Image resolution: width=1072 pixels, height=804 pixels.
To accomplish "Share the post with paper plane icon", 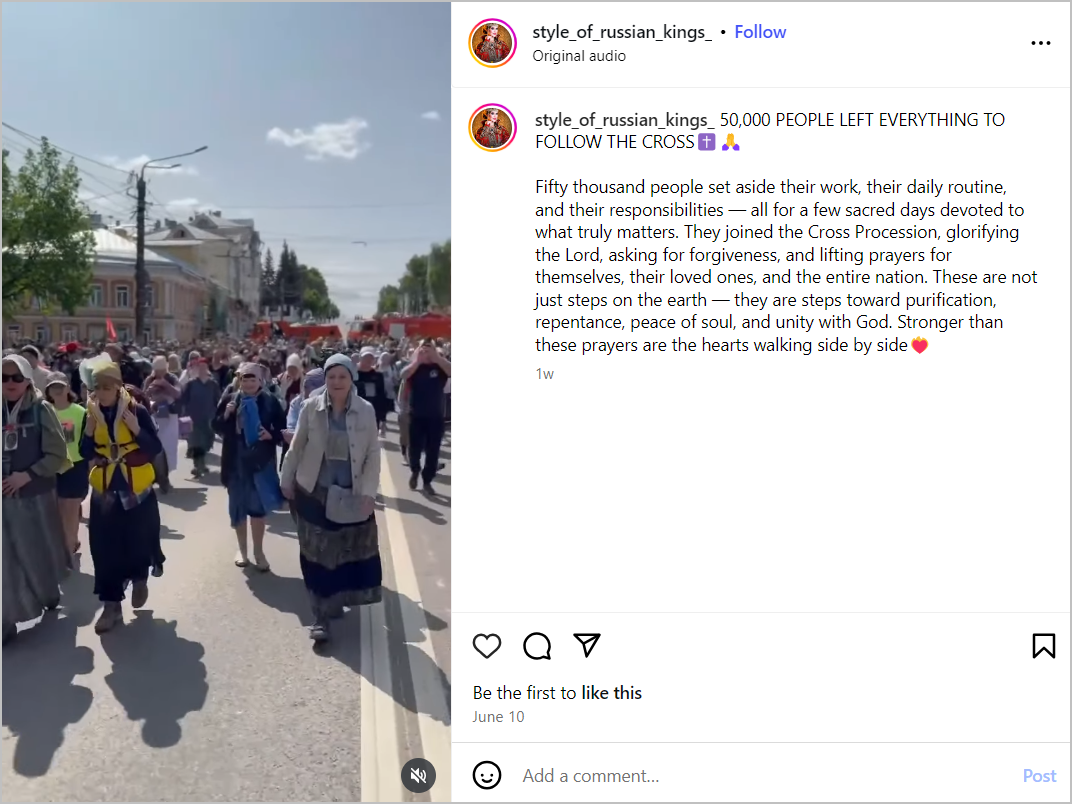I will click(587, 645).
